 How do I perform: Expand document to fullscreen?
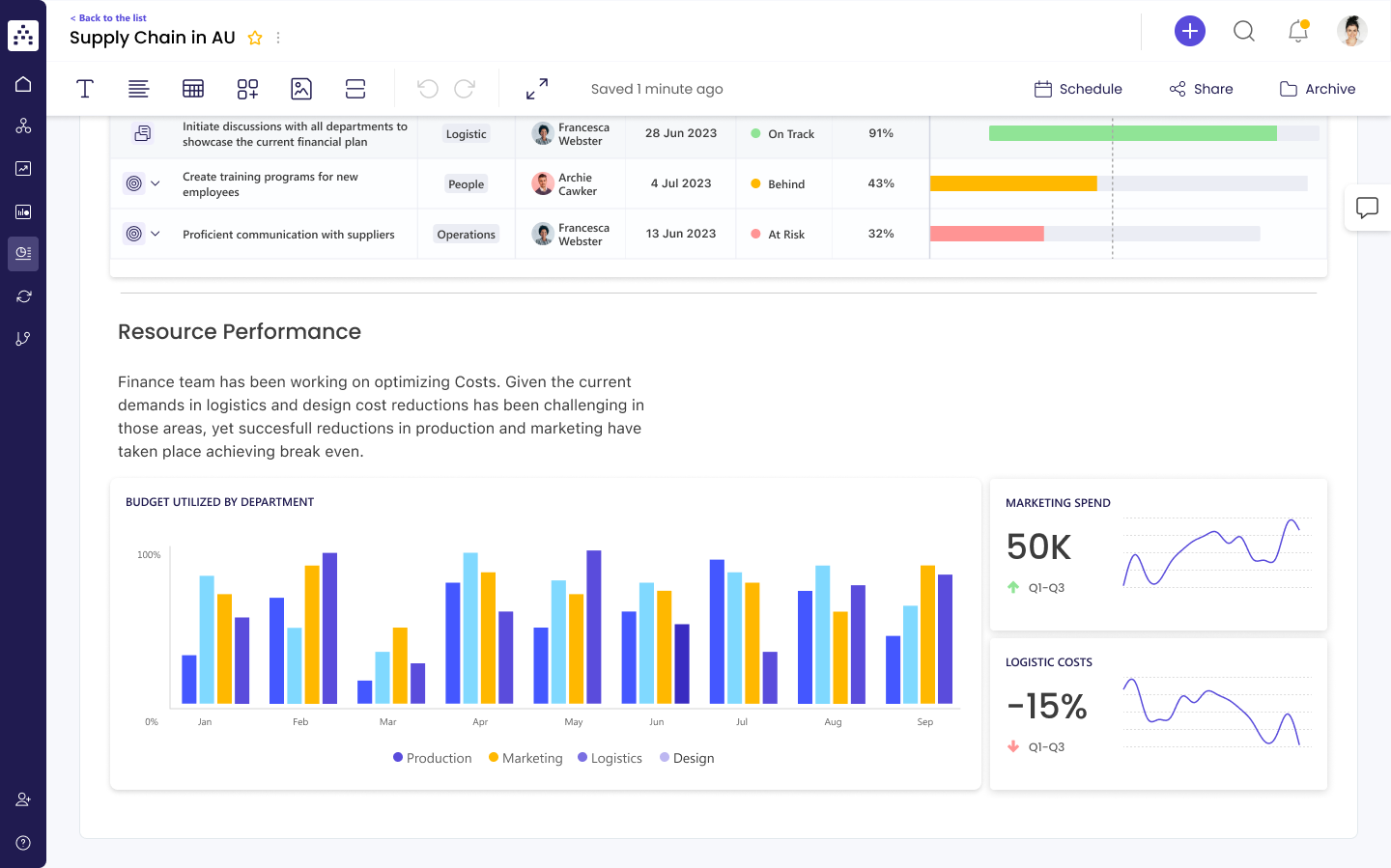[537, 89]
